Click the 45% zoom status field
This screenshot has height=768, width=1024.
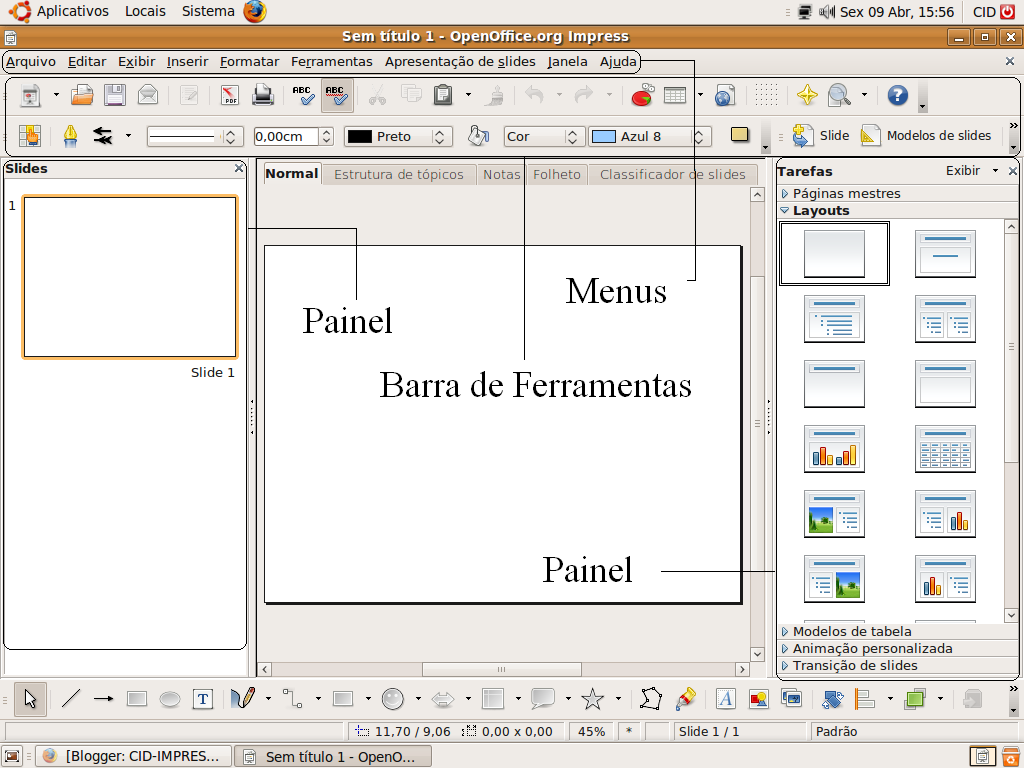coord(591,731)
